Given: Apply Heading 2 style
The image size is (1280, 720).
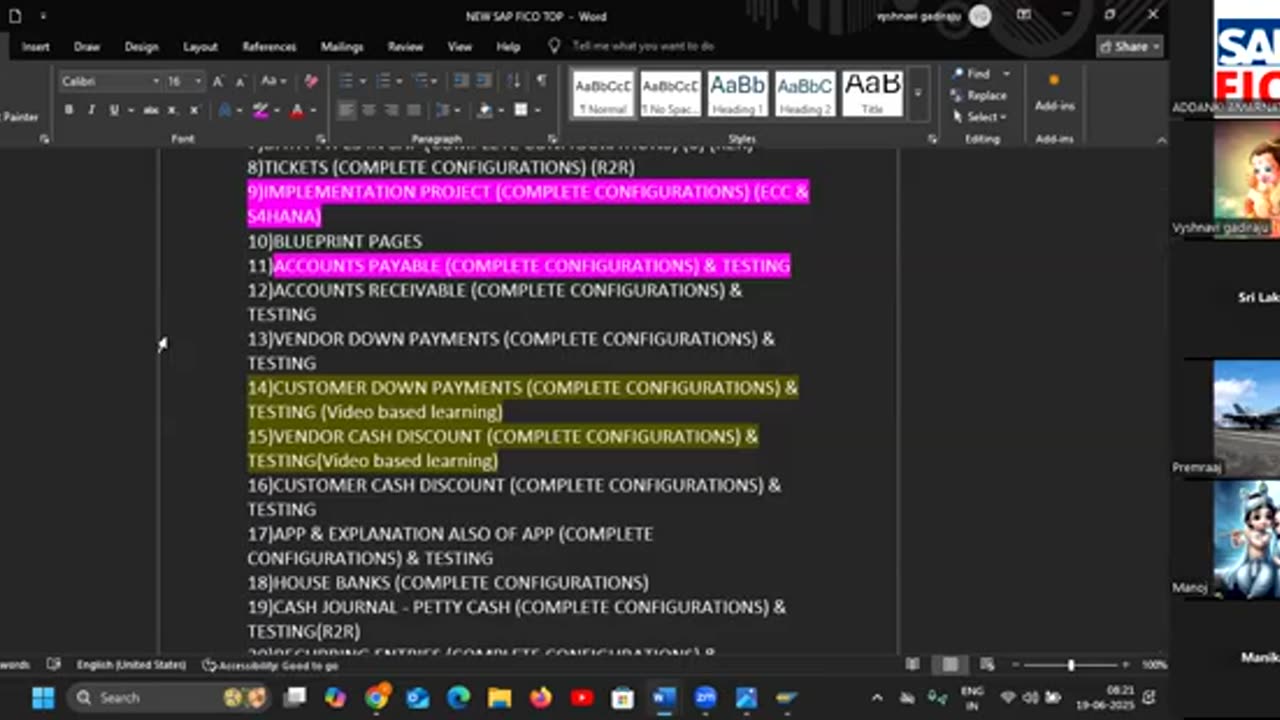Looking at the screenshot, I should [804, 93].
